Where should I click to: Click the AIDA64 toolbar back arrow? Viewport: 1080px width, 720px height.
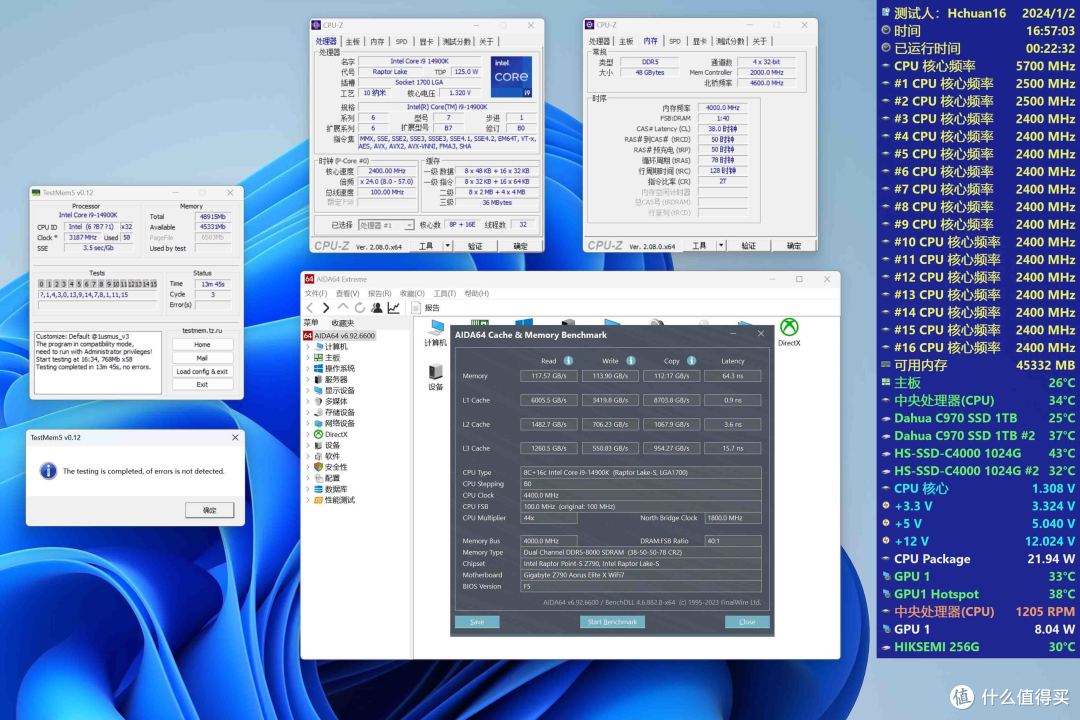[x=309, y=308]
